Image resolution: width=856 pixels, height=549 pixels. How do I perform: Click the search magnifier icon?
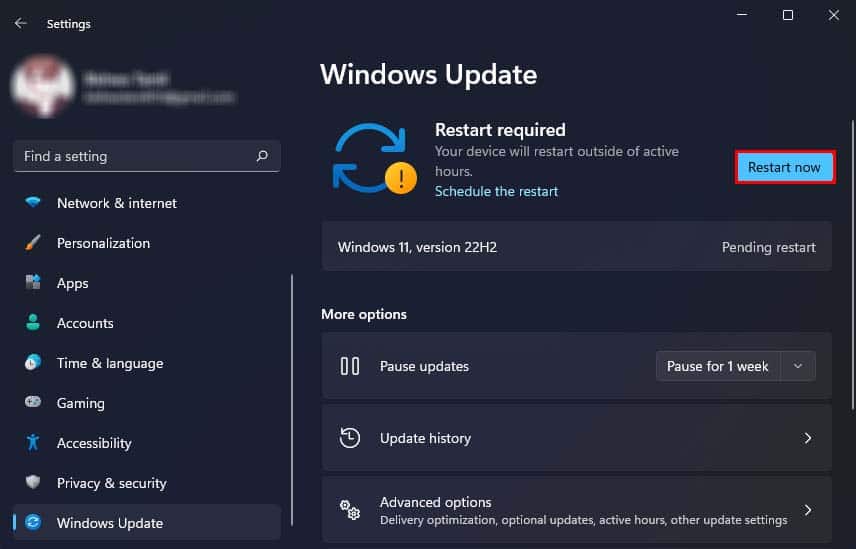(x=262, y=156)
